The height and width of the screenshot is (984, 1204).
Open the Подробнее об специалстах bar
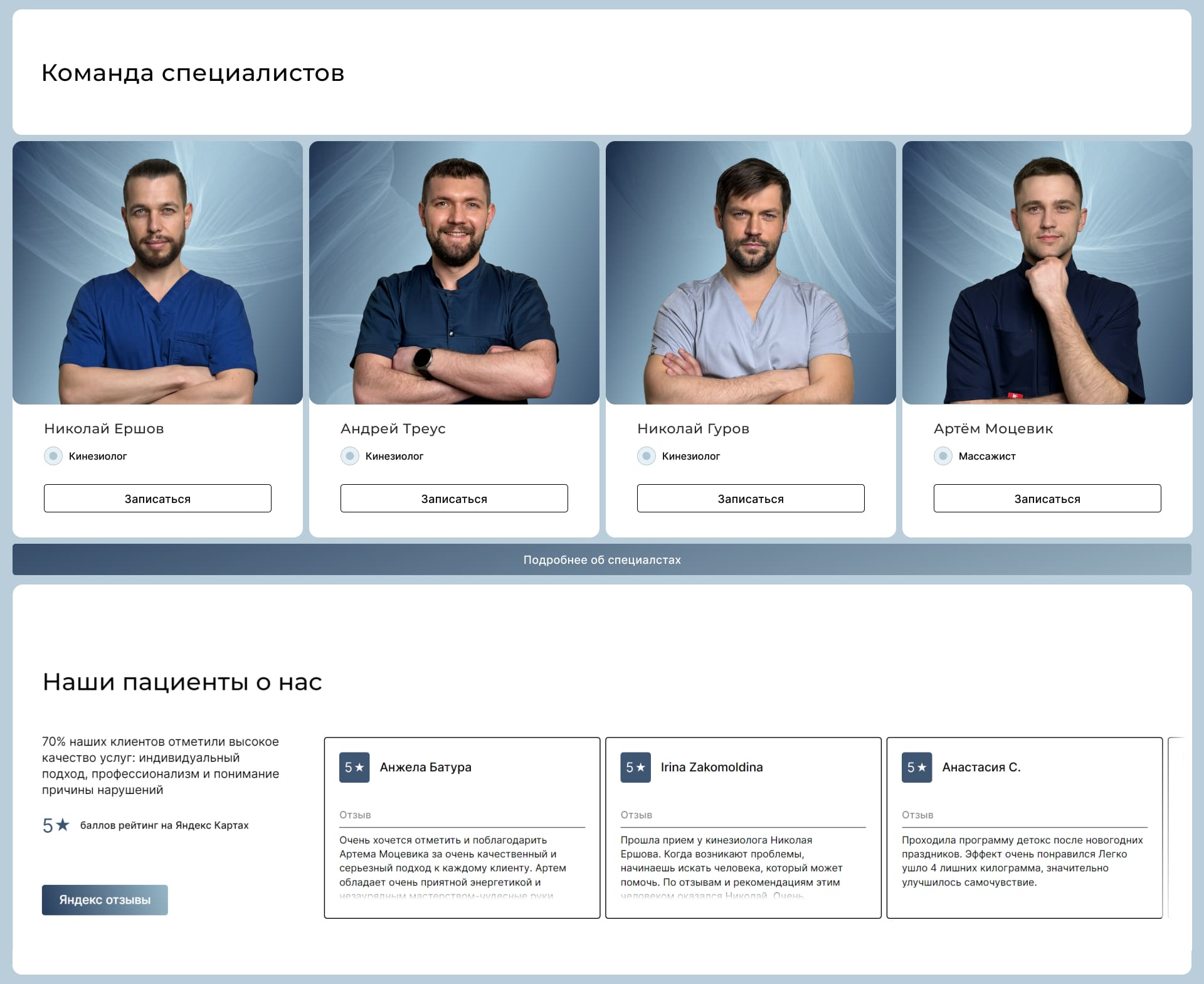coord(602,559)
